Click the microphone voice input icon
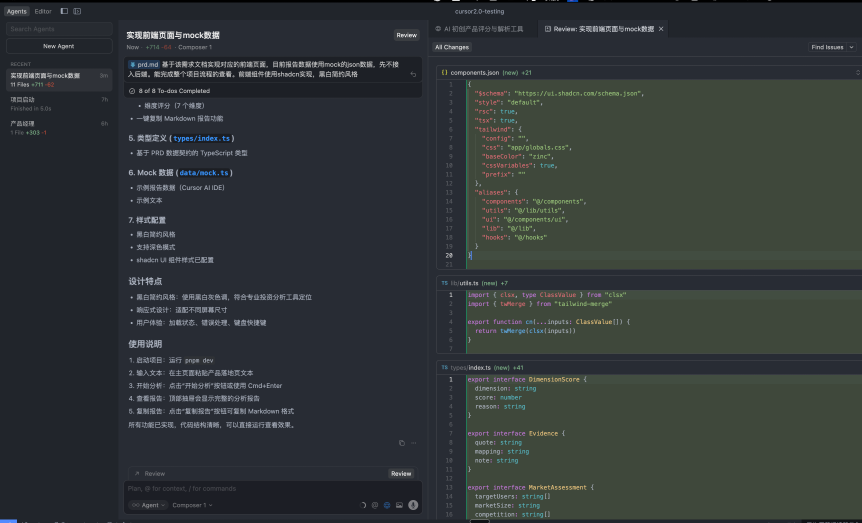 point(413,505)
